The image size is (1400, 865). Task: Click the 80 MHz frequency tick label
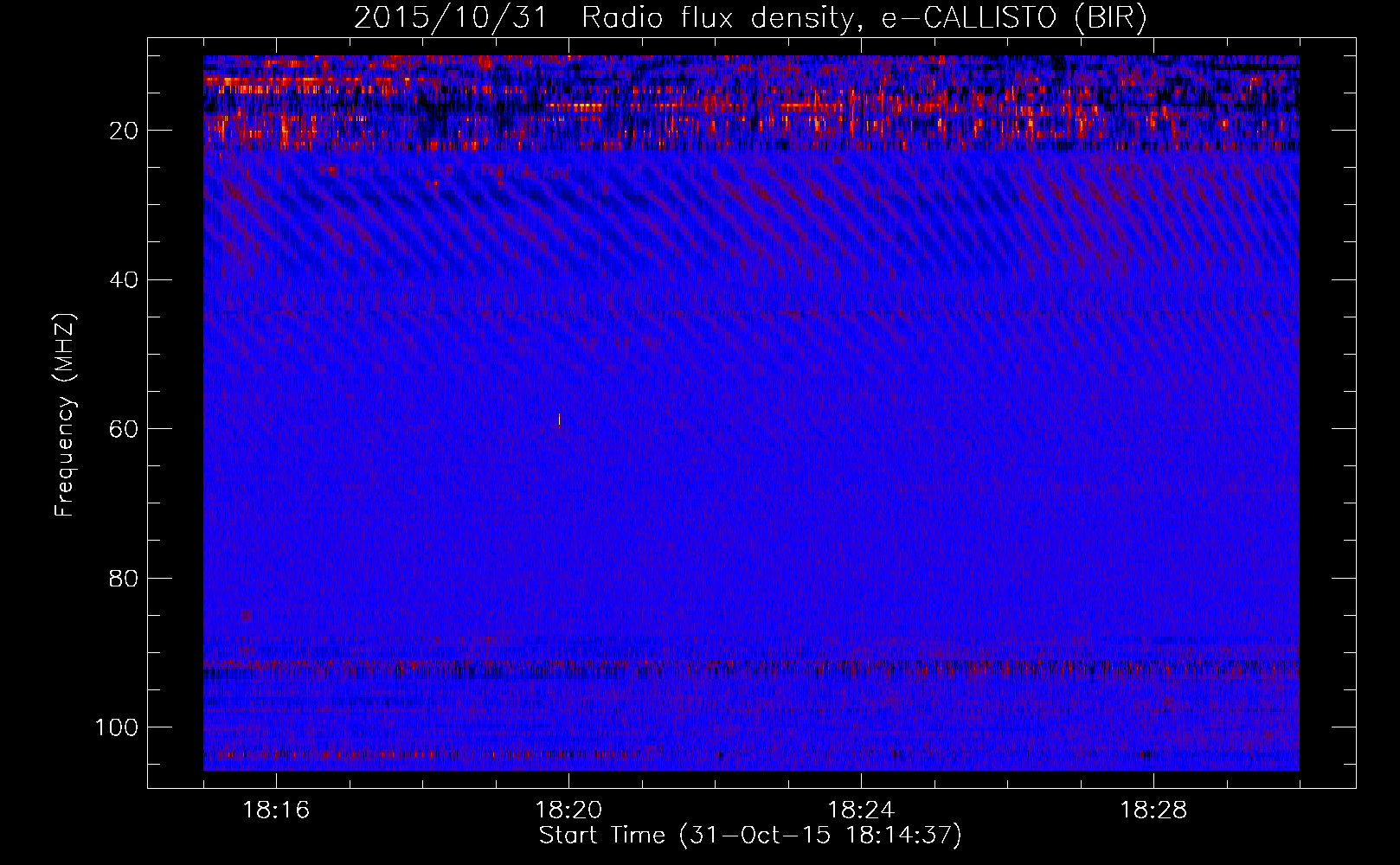tap(124, 578)
